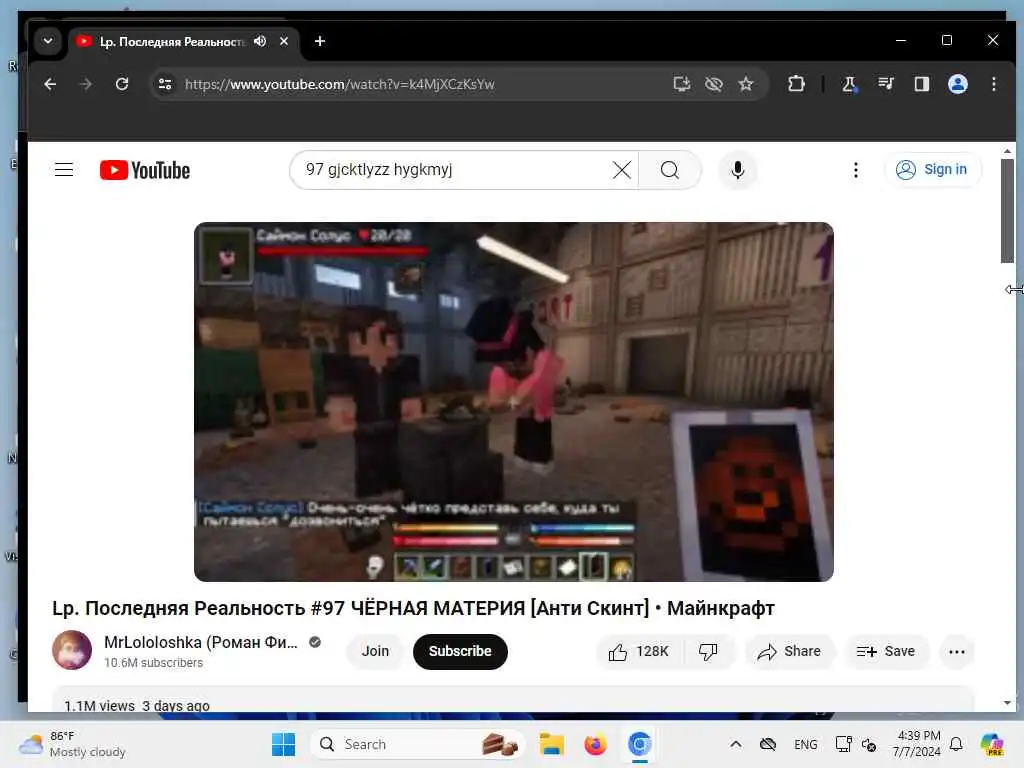Go forward to next page

click(x=86, y=84)
